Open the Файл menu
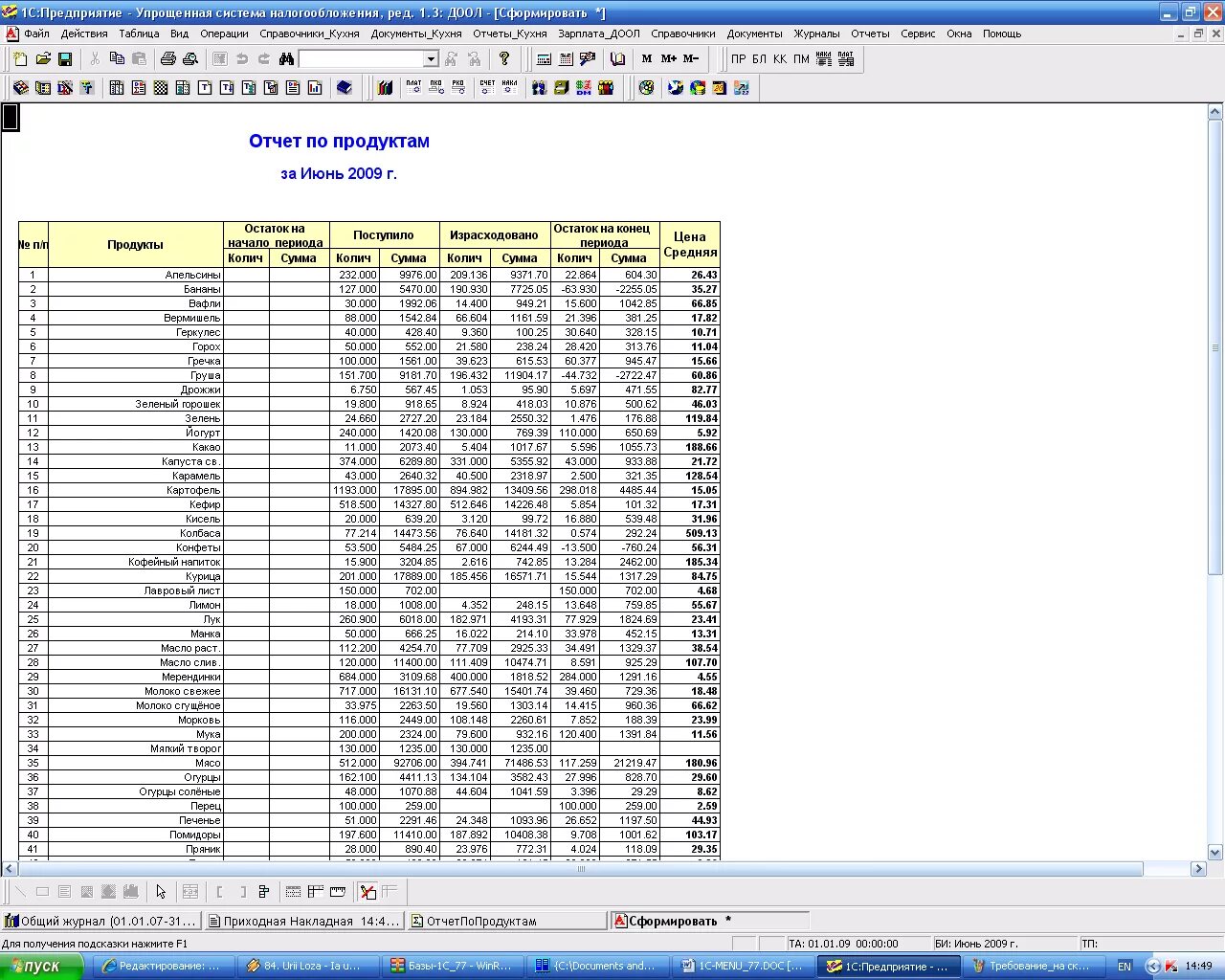Viewport: 1225px width, 980px height. point(36,33)
